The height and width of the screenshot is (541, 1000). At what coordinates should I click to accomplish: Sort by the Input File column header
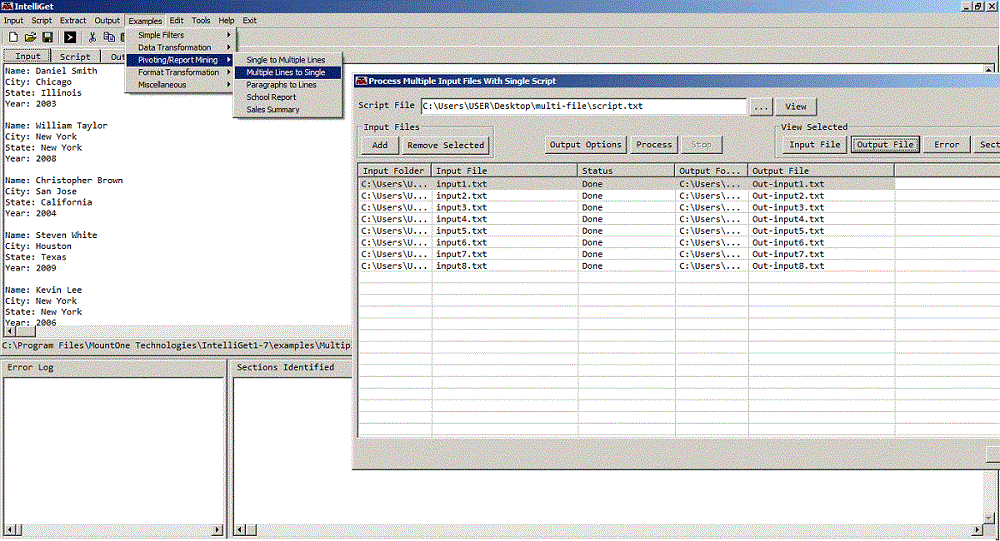pyautogui.click(x=505, y=171)
